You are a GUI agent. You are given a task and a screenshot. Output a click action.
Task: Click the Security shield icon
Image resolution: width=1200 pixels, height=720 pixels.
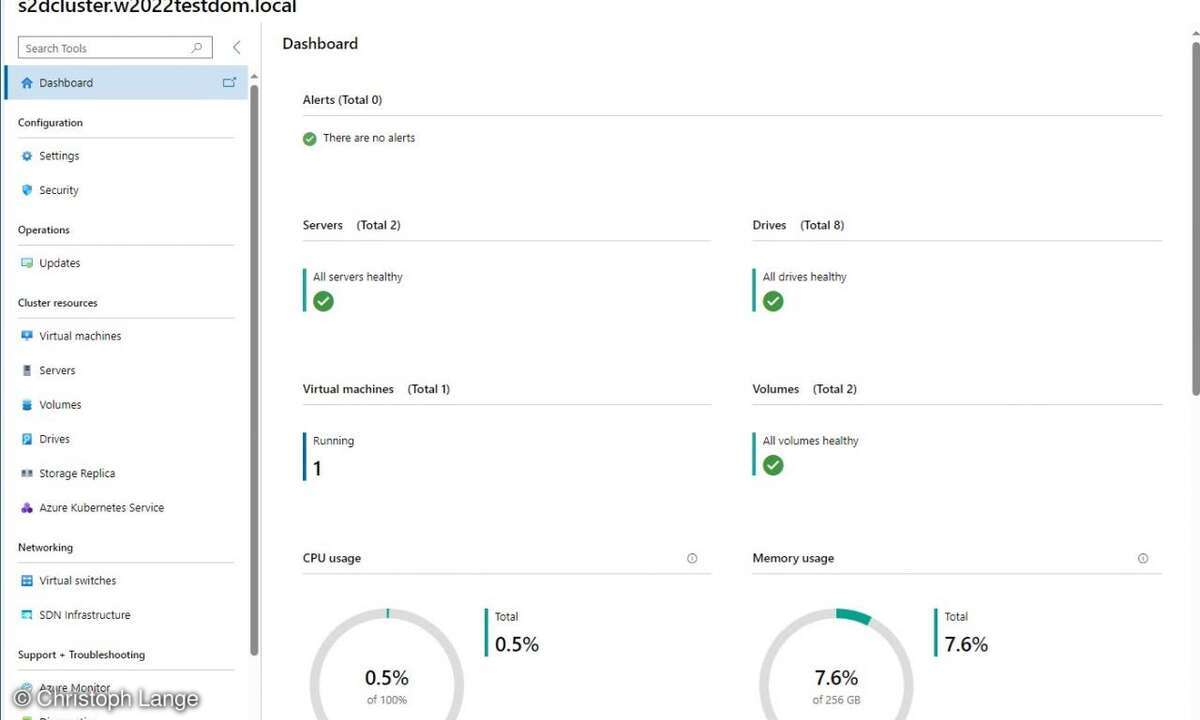[27, 190]
